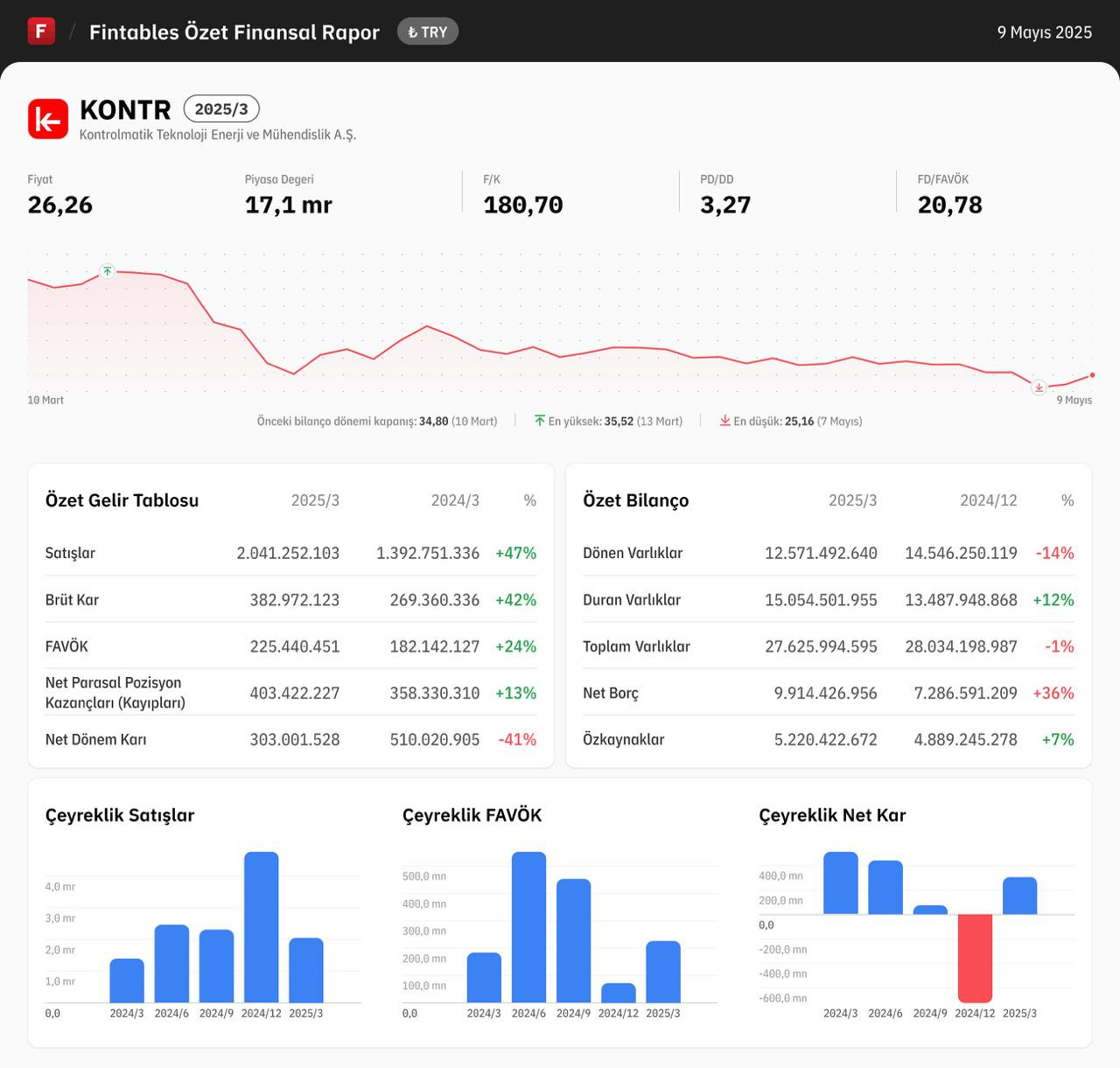Click the 9 Mayıs chart end label
1120x1068 pixels.
click(x=1074, y=400)
